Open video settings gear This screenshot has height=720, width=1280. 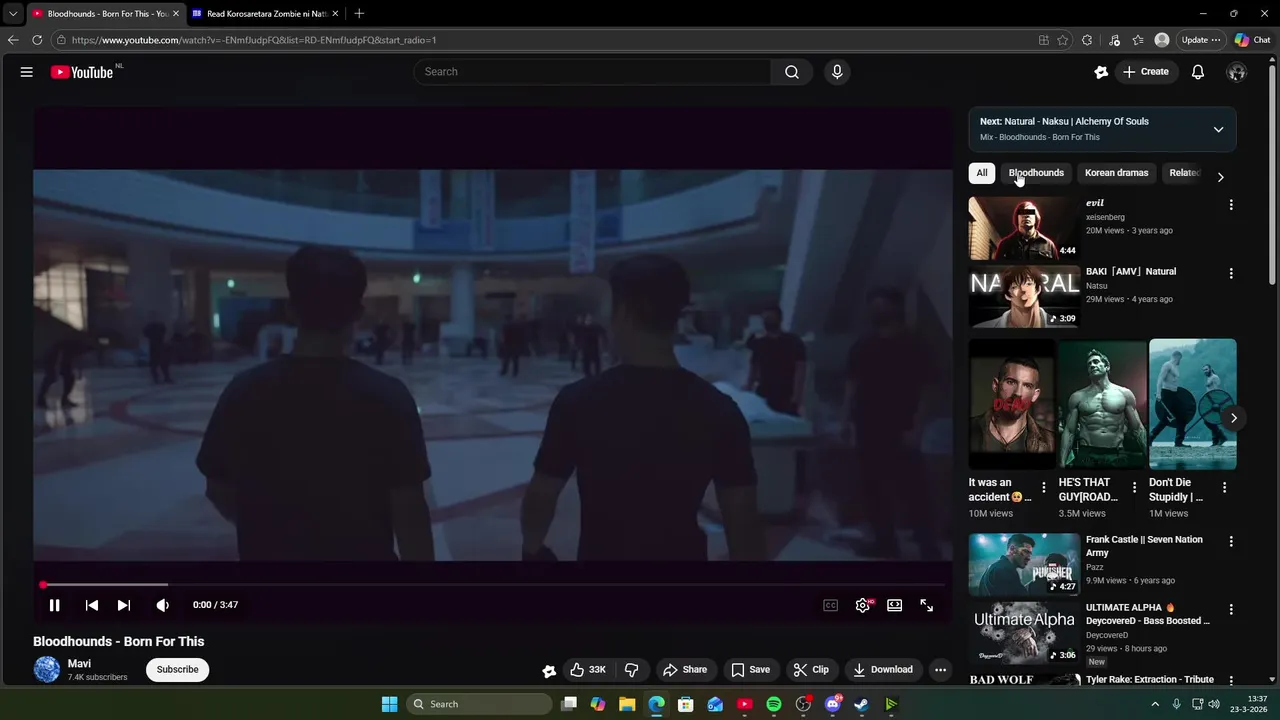(863, 605)
